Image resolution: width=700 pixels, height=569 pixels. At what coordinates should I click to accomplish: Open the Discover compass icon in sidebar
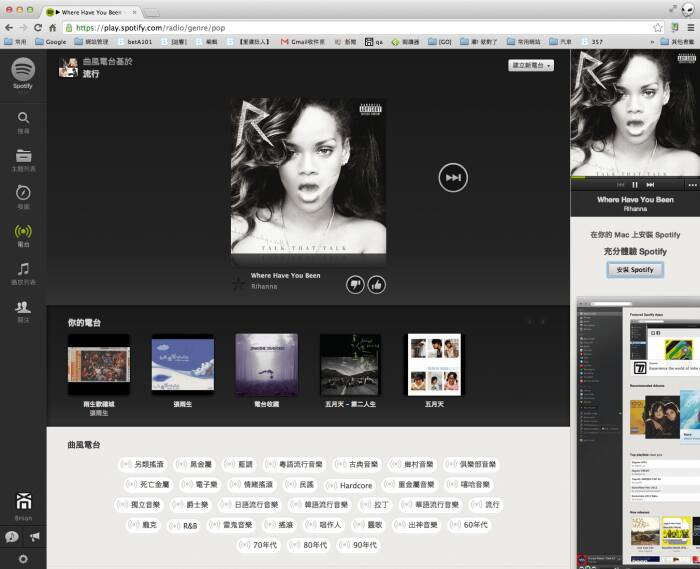[x=23, y=193]
